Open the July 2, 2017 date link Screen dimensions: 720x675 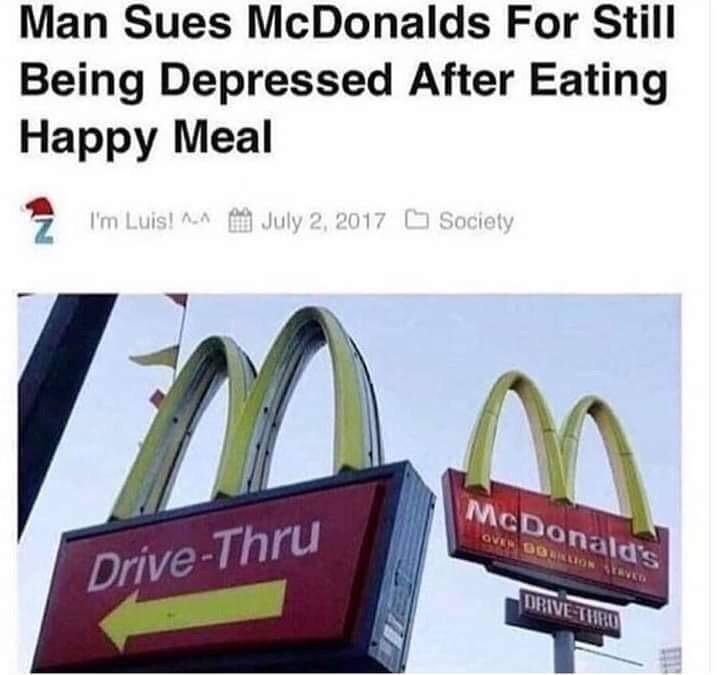[323, 221]
